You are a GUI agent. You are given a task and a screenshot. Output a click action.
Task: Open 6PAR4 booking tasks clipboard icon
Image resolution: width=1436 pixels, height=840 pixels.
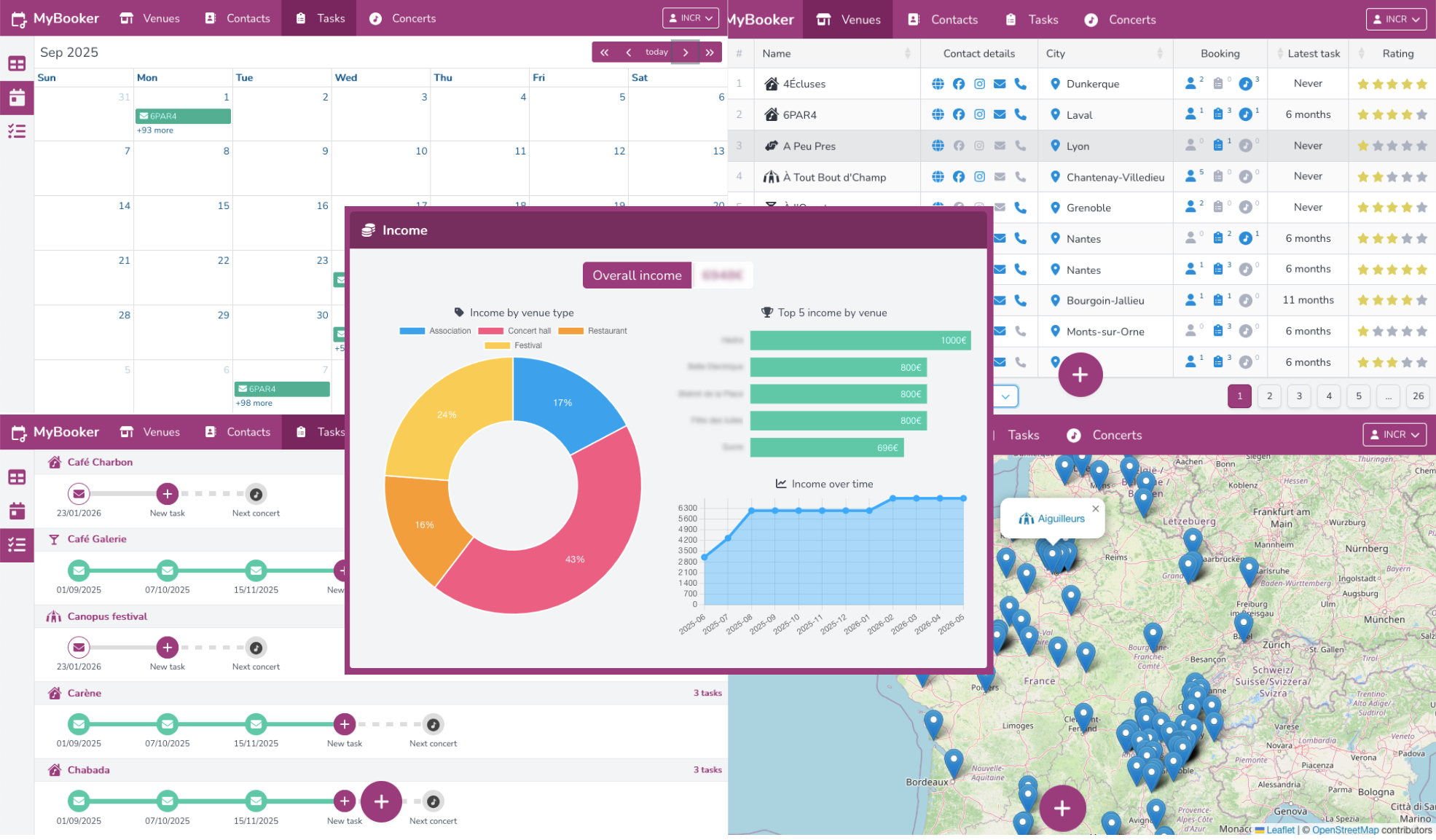click(1217, 114)
